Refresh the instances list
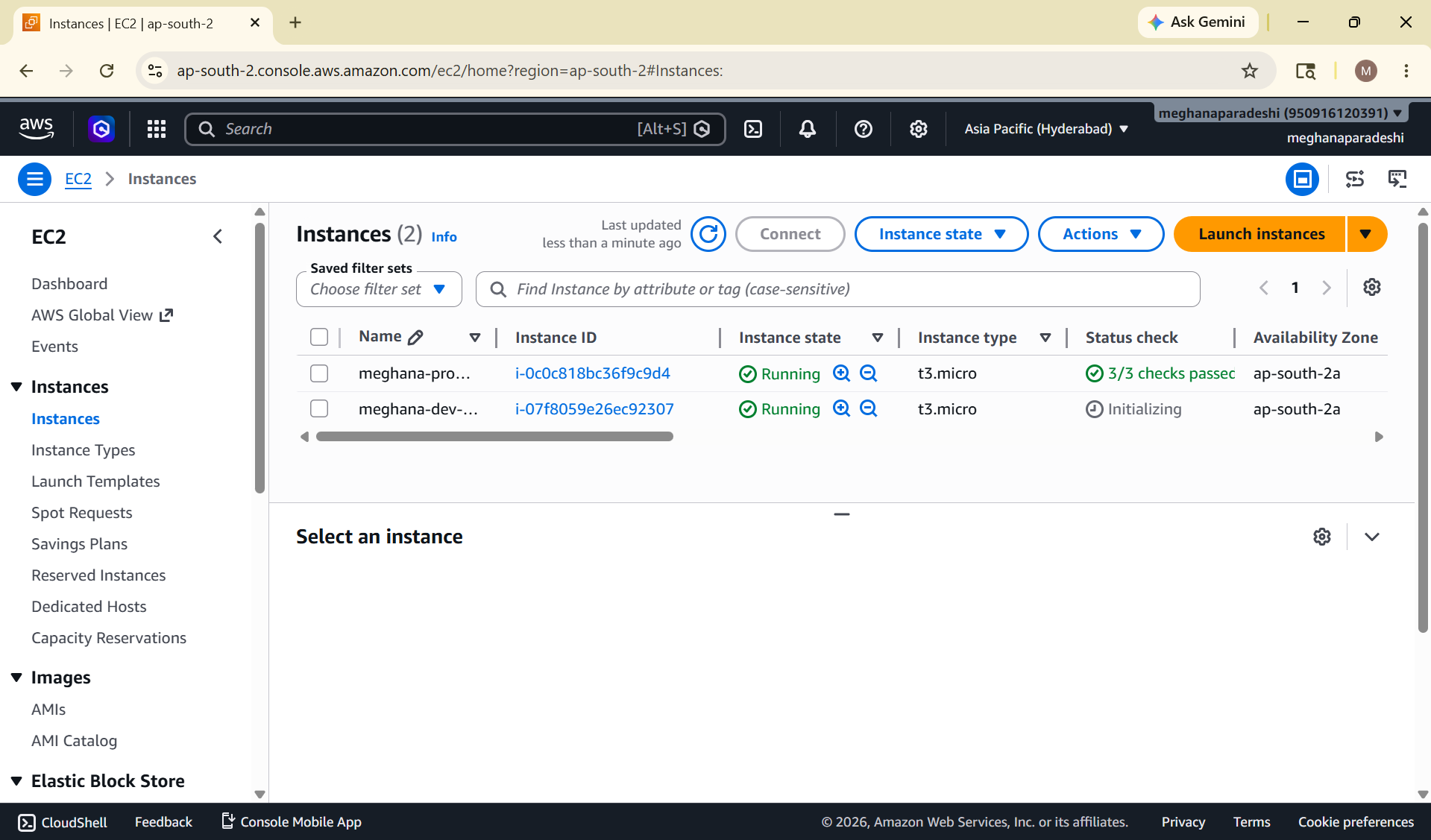The width and height of the screenshot is (1431, 840). pyautogui.click(x=708, y=234)
